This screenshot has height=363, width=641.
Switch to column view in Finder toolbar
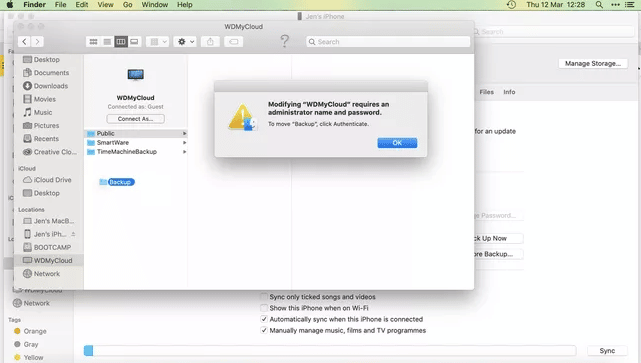[x=121, y=42]
